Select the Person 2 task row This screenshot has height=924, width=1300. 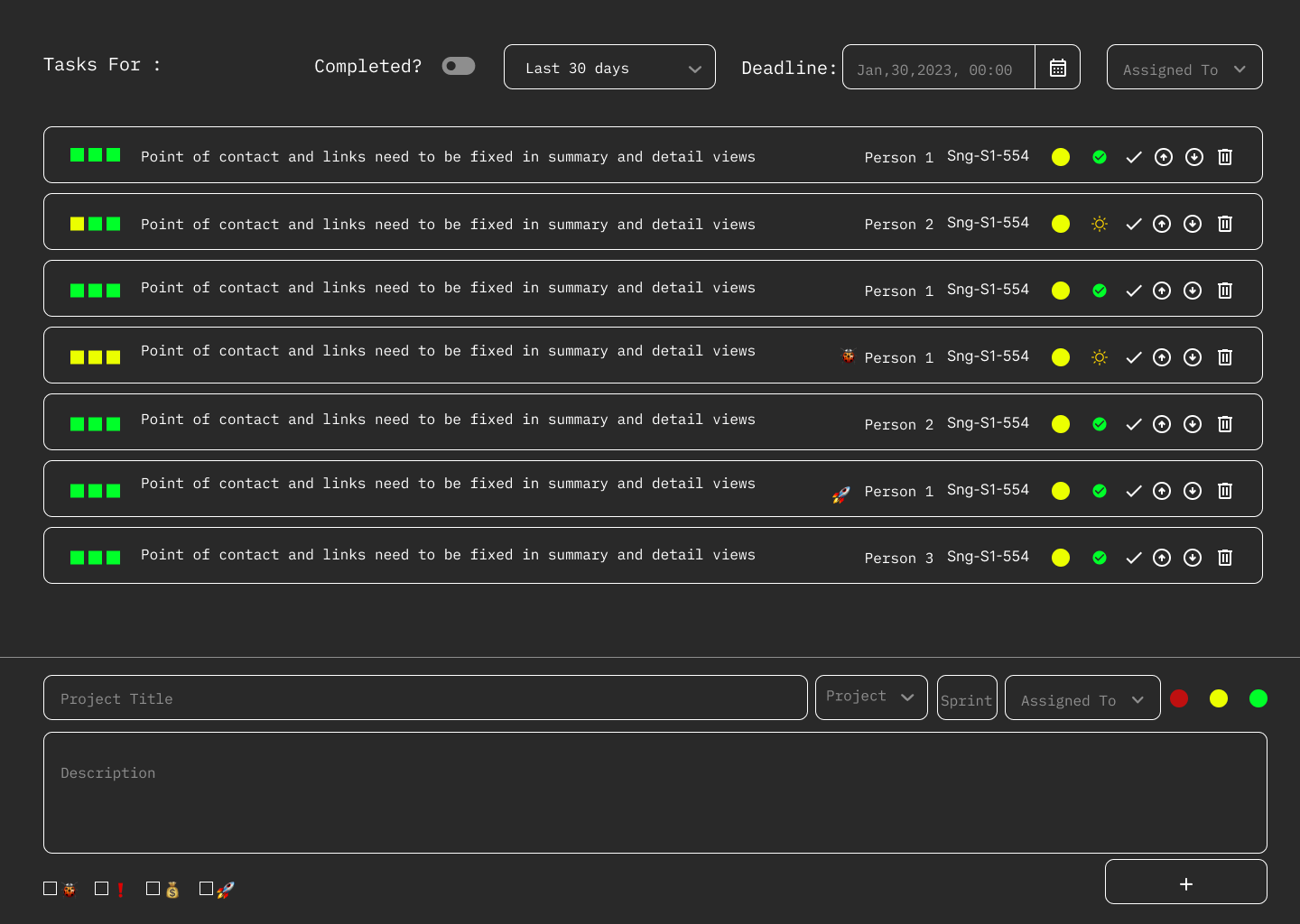[451, 221]
